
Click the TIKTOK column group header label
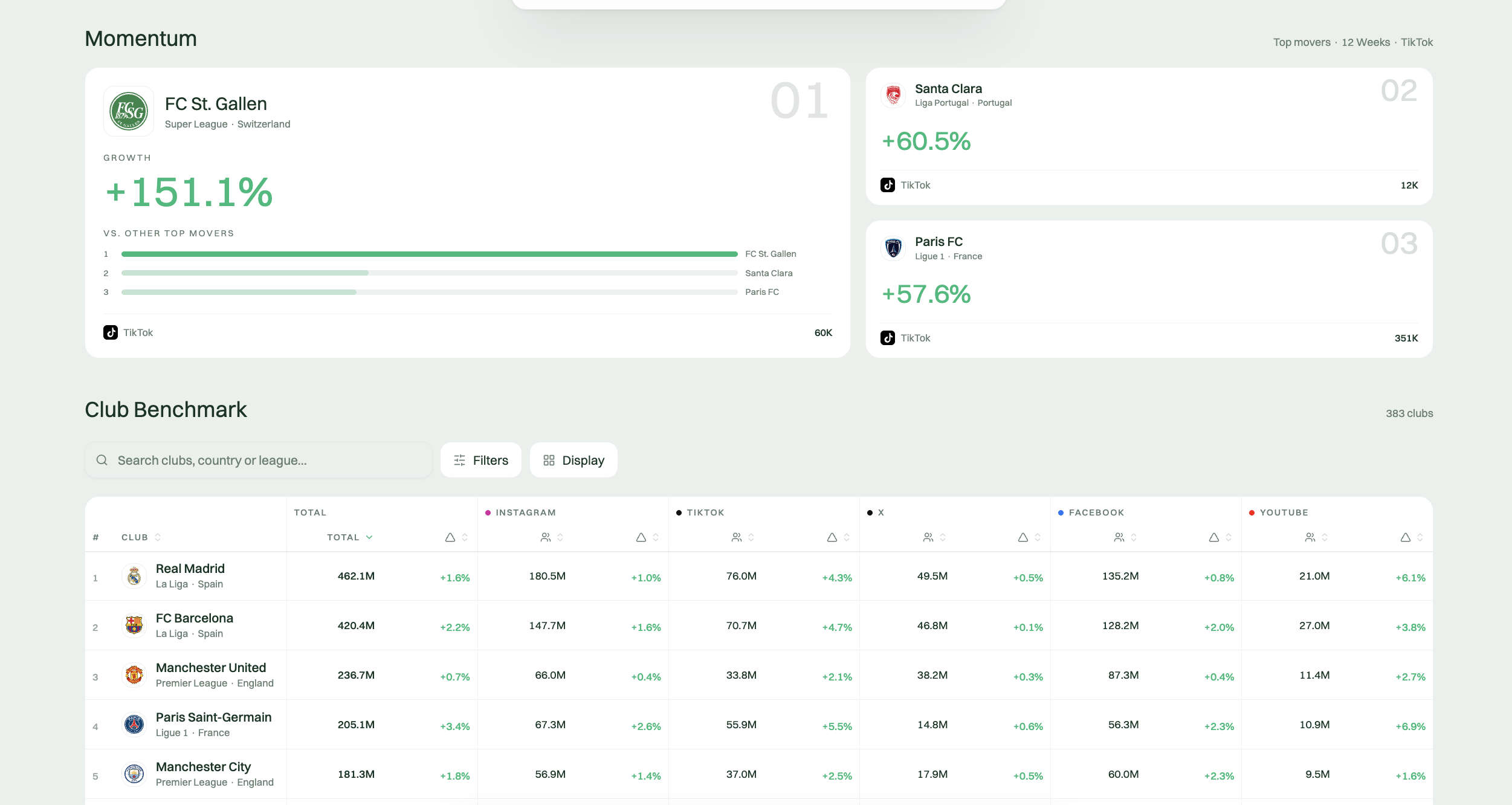705,512
